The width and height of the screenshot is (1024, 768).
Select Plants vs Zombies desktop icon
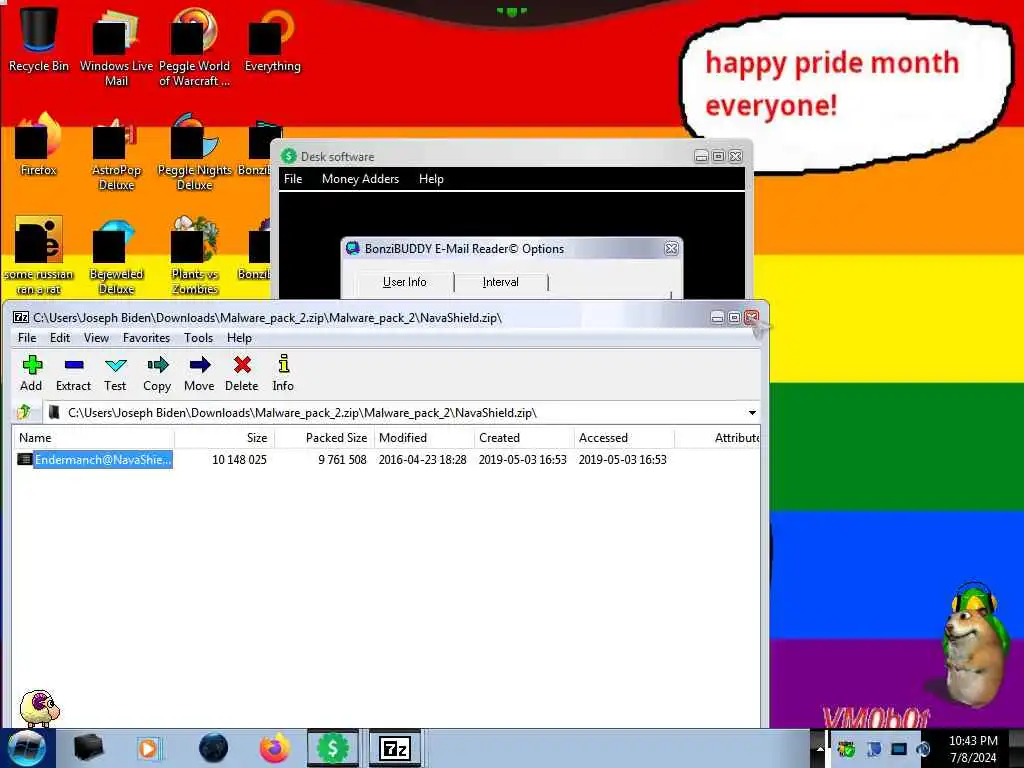[x=194, y=255]
